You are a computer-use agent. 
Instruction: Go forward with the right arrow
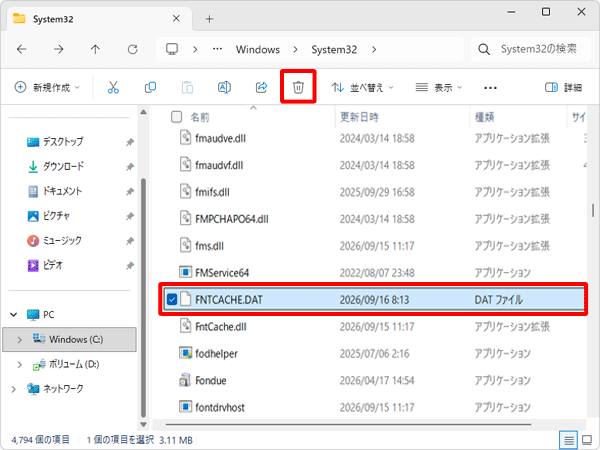coord(59,49)
